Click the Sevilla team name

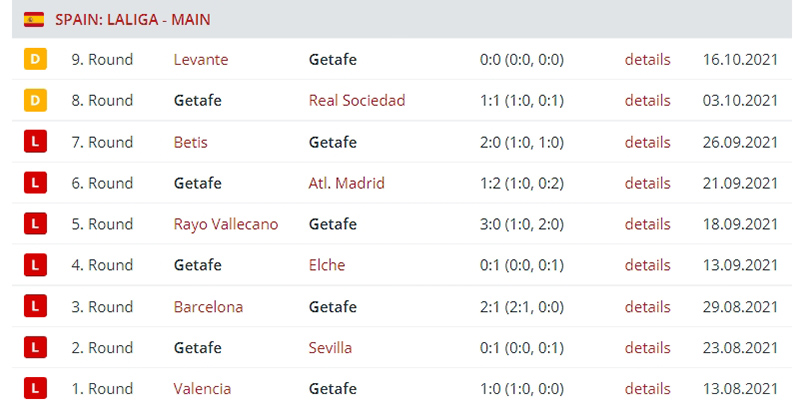[330, 347]
